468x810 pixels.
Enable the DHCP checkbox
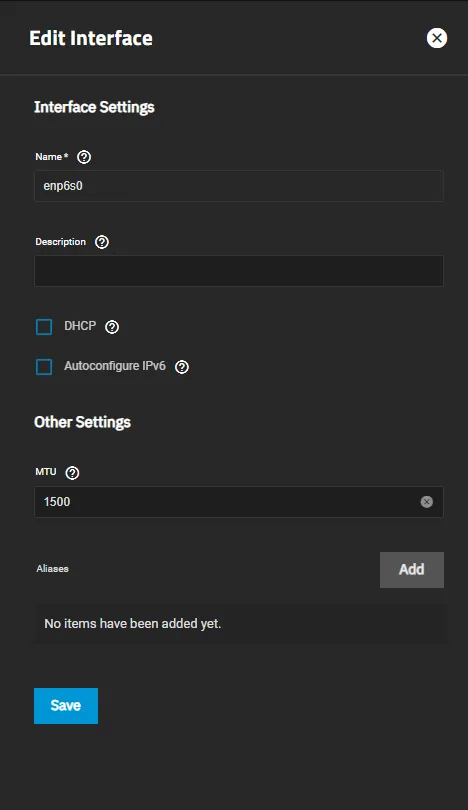click(x=44, y=327)
